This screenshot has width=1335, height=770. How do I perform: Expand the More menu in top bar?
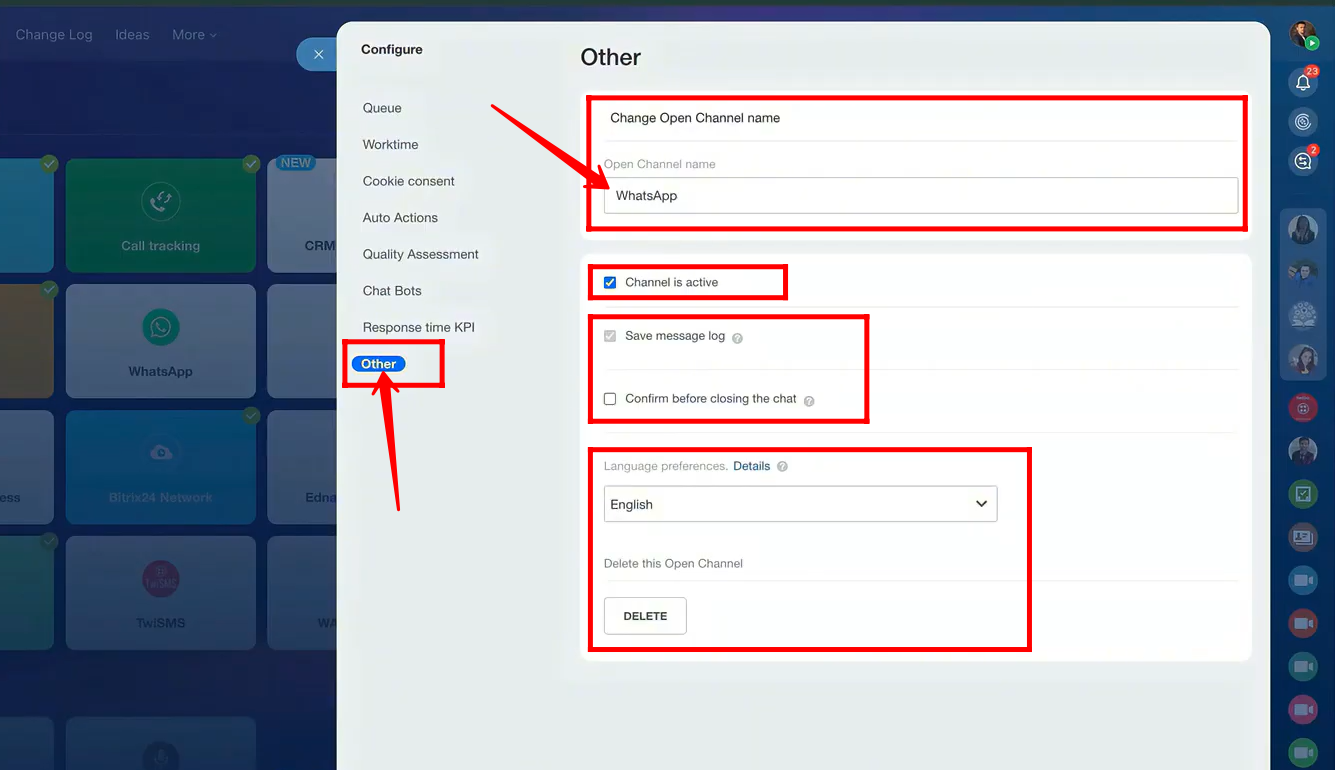tap(193, 35)
